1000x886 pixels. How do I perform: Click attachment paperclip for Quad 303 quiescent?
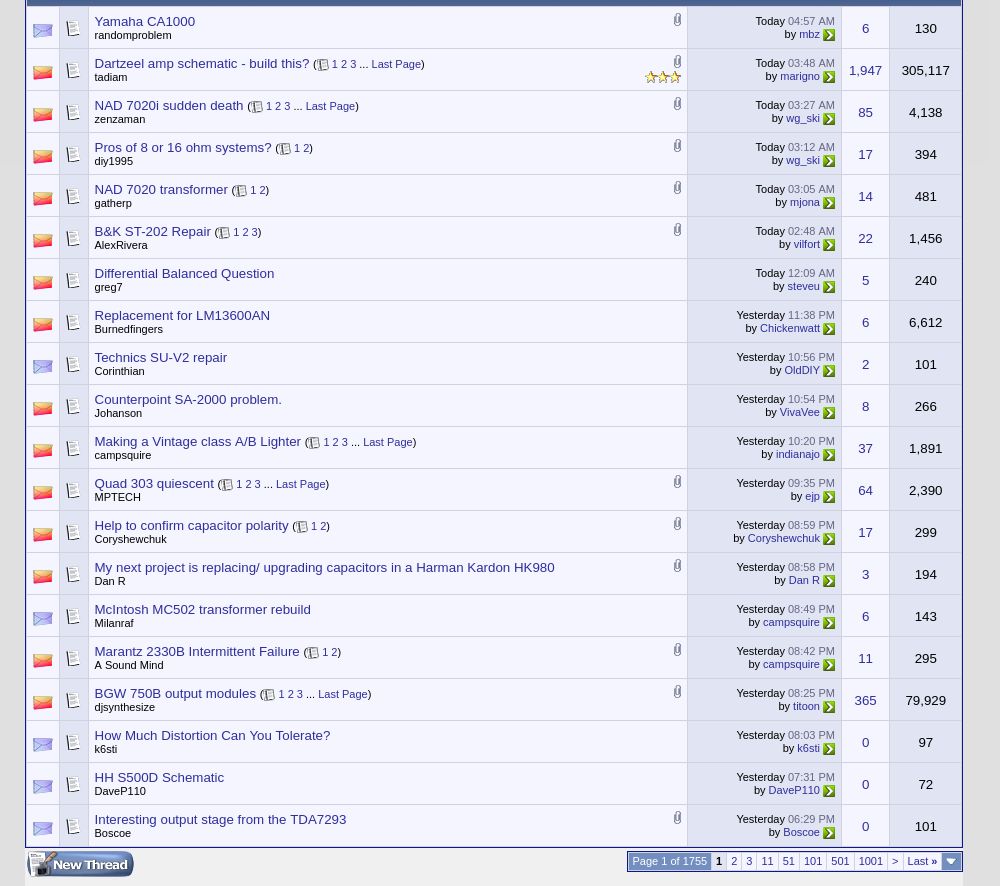[x=677, y=482]
